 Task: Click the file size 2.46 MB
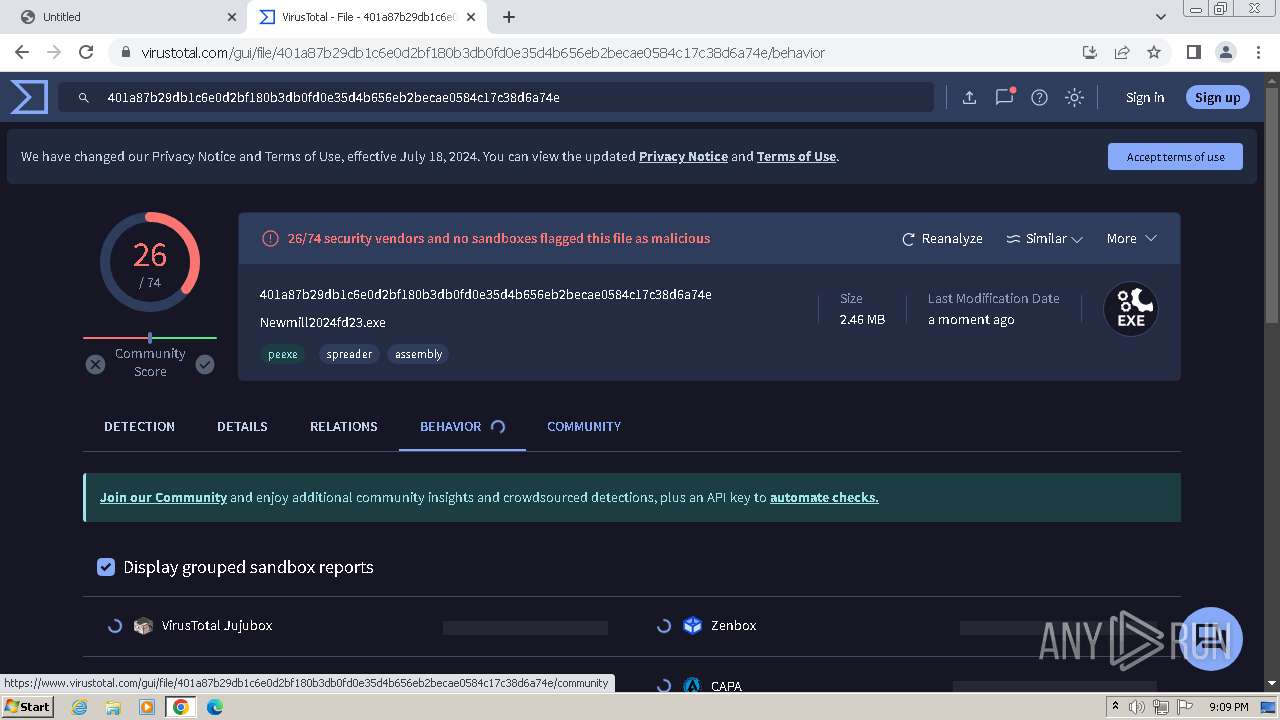[x=862, y=319]
